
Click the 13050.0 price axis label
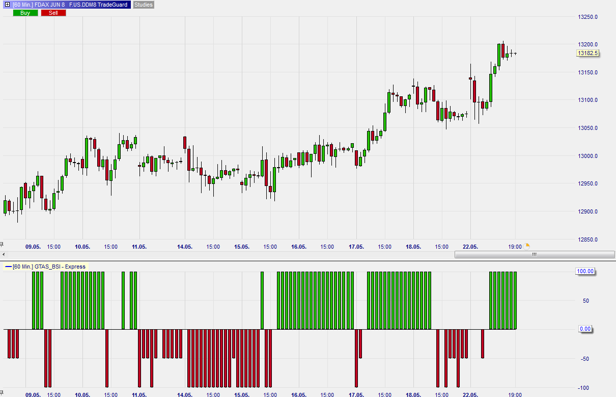(x=588, y=128)
